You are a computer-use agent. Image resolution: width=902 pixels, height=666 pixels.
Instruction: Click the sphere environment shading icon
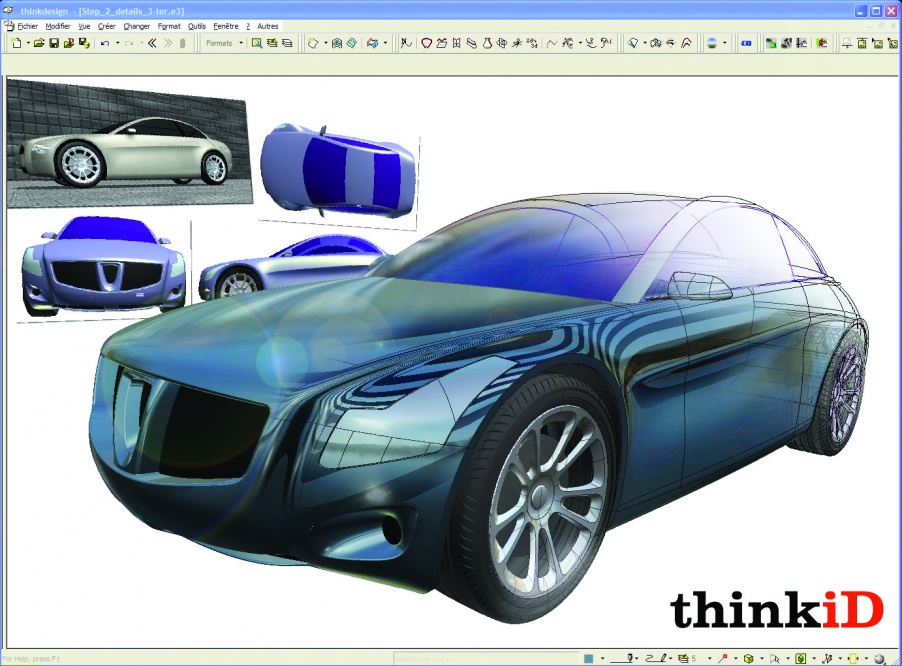[712, 43]
